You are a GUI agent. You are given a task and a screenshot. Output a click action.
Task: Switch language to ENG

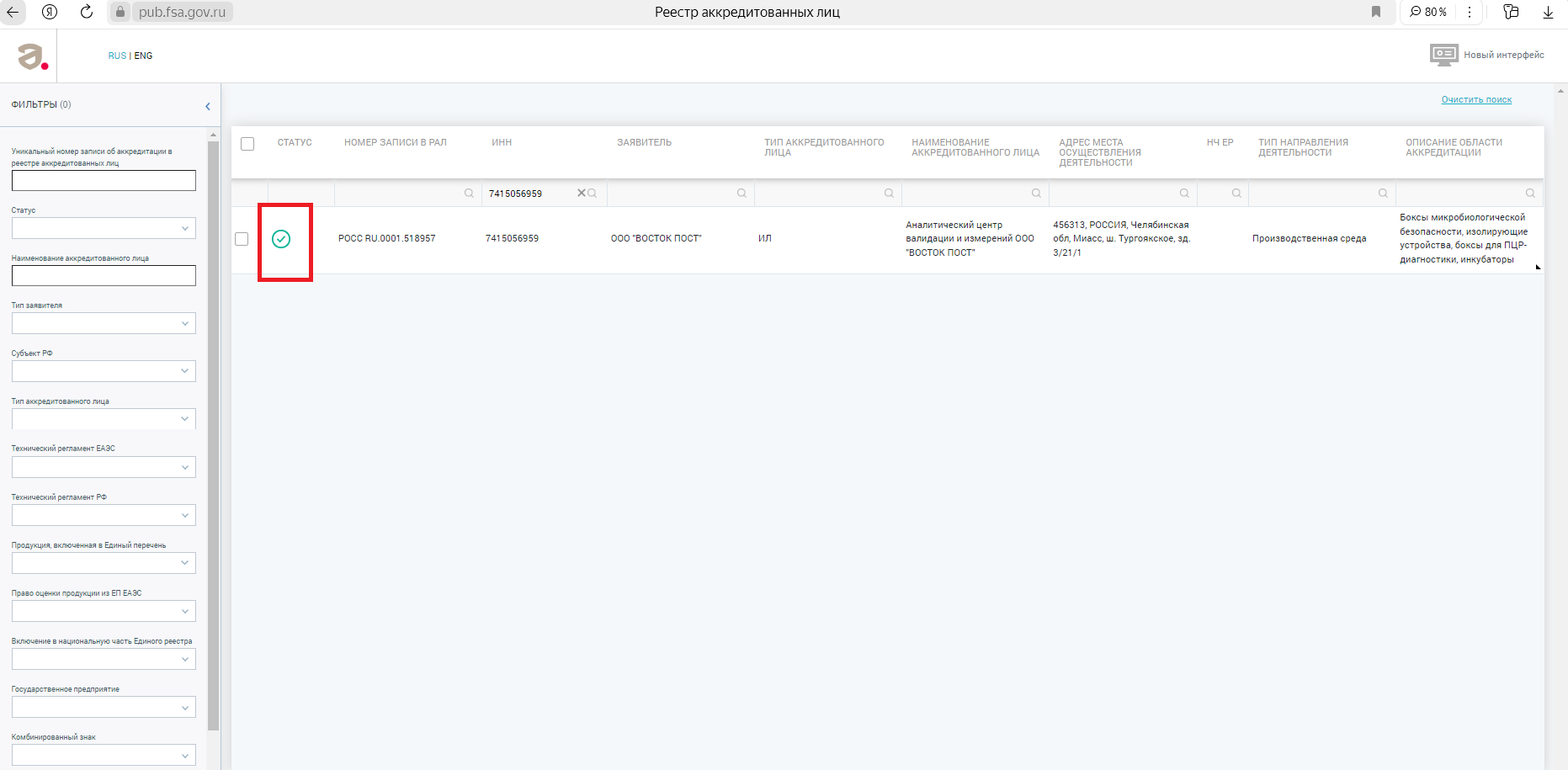pos(143,56)
